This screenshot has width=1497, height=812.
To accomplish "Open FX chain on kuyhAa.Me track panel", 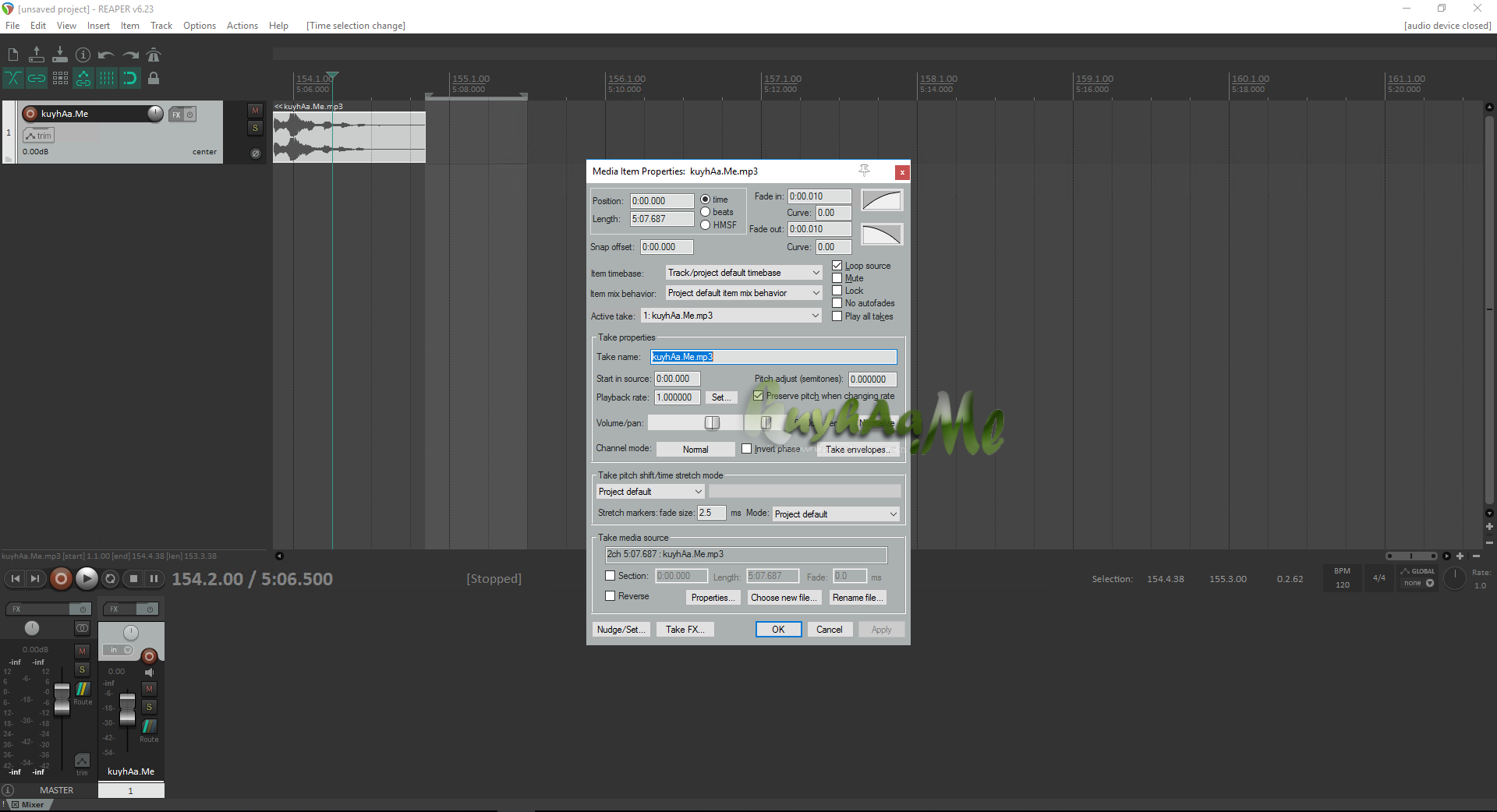I will [176, 115].
